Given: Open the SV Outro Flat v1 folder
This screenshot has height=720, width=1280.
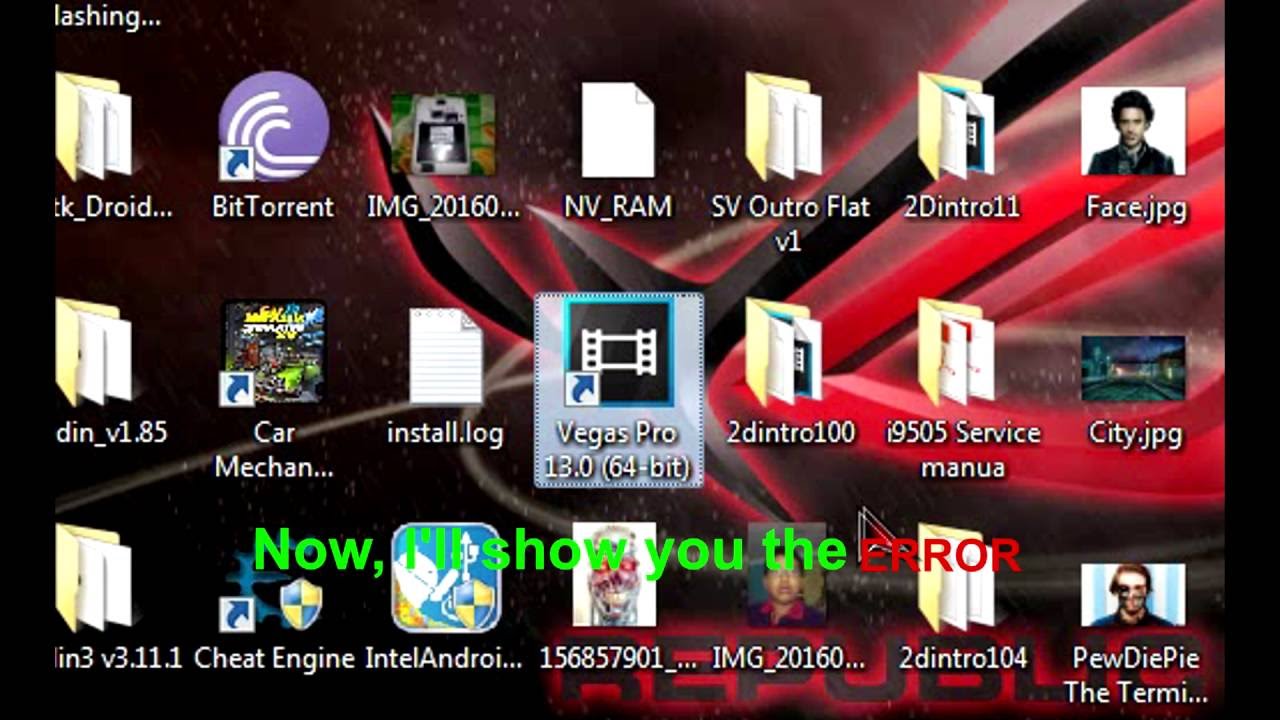Looking at the screenshot, I should coord(790,162).
